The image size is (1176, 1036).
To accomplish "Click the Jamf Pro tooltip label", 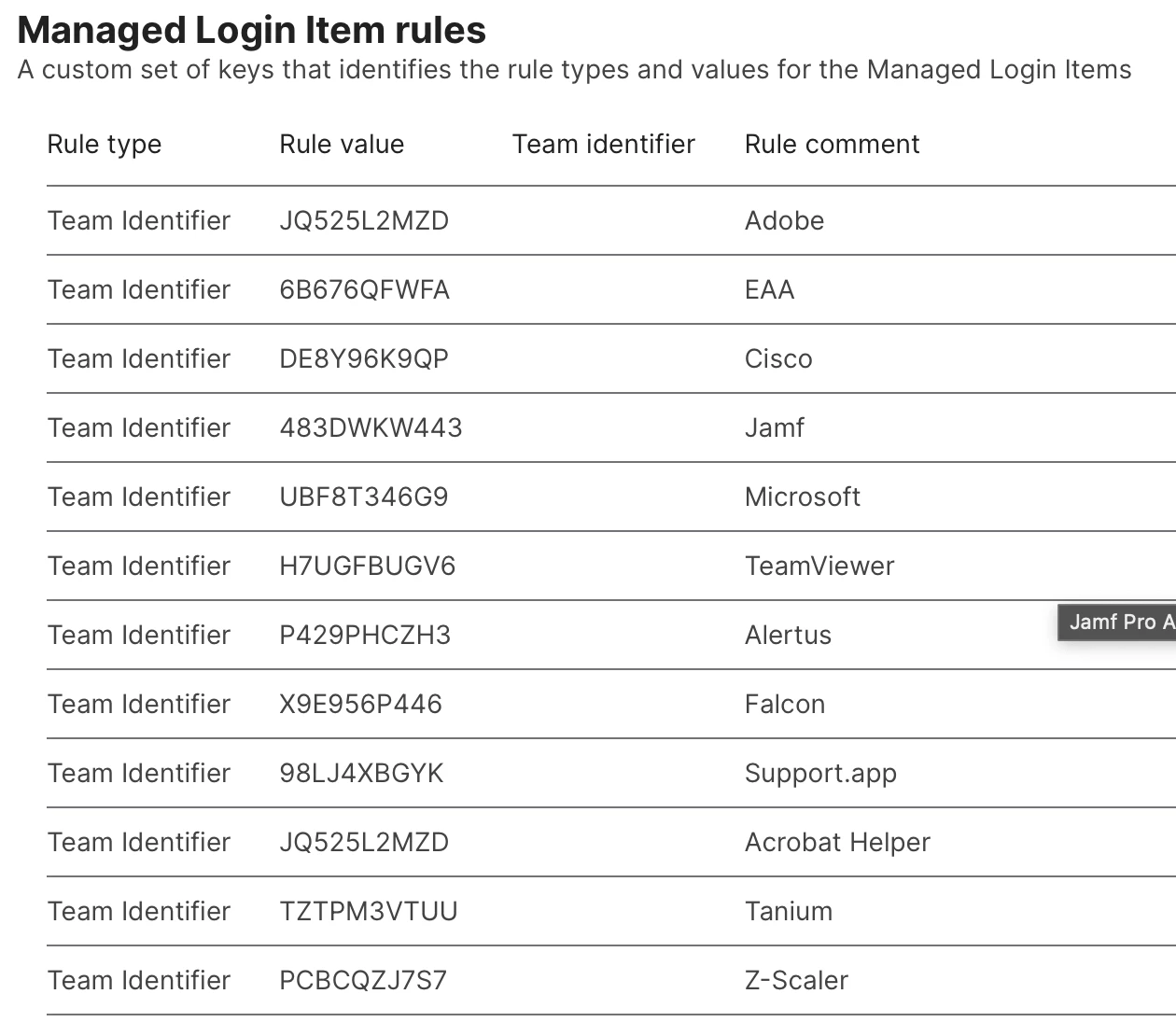I will point(1116,622).
